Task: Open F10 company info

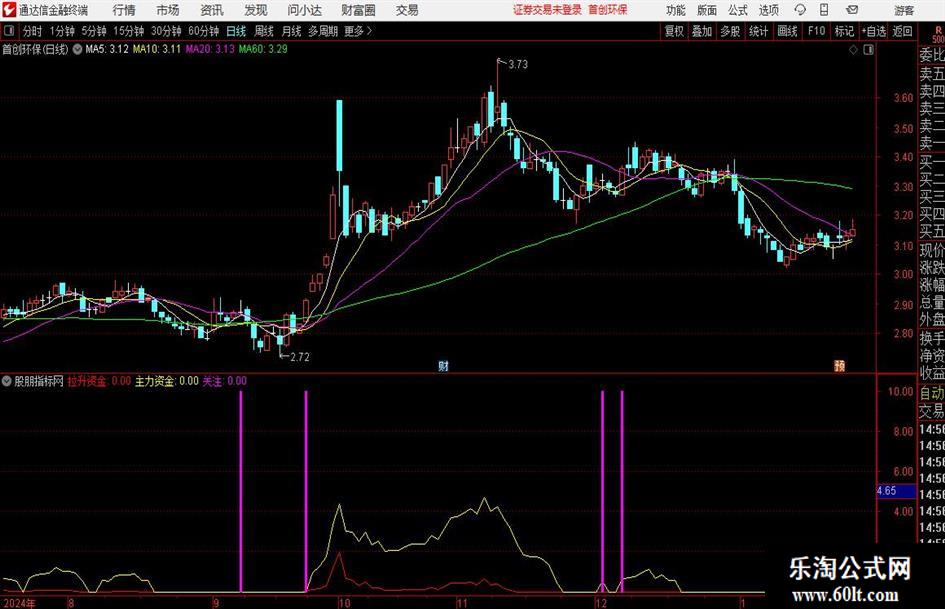Action: point(816,31)
